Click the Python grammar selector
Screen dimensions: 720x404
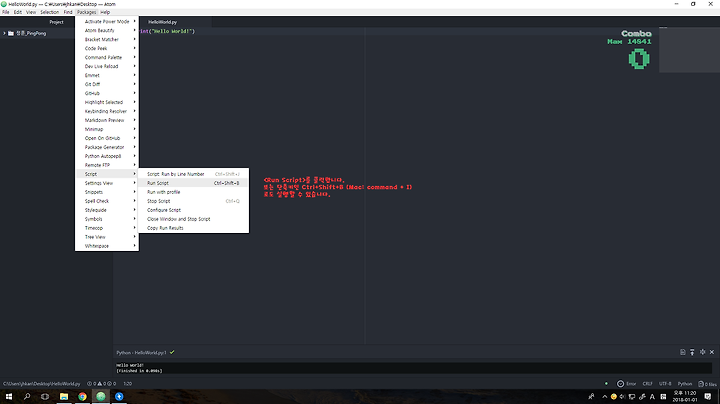point(685,383)
